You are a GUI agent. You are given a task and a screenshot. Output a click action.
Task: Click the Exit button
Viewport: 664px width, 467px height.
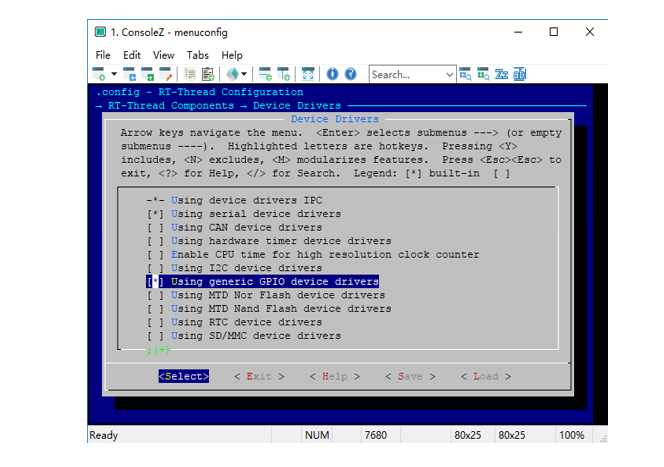[x=259, y=376]
